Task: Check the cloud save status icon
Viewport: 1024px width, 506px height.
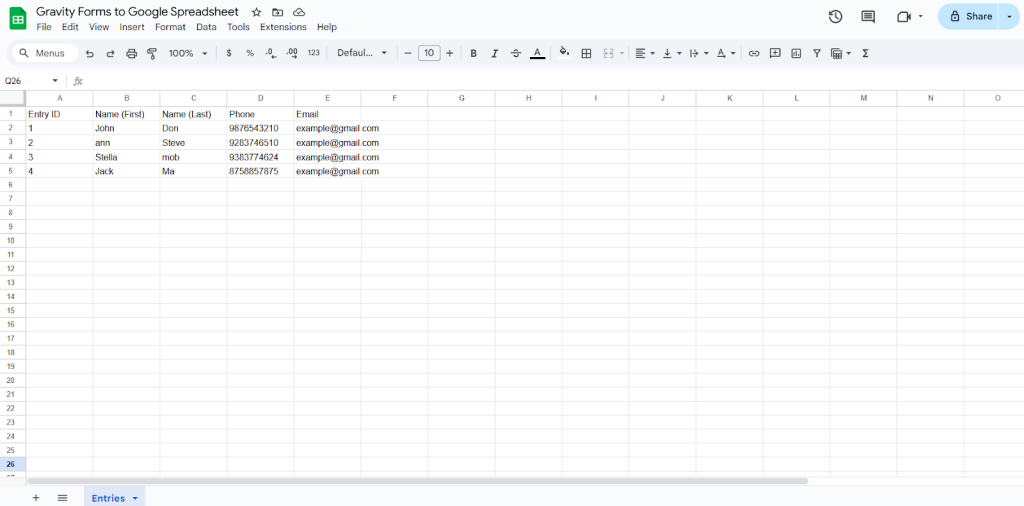Action: (x=298, y=12)
